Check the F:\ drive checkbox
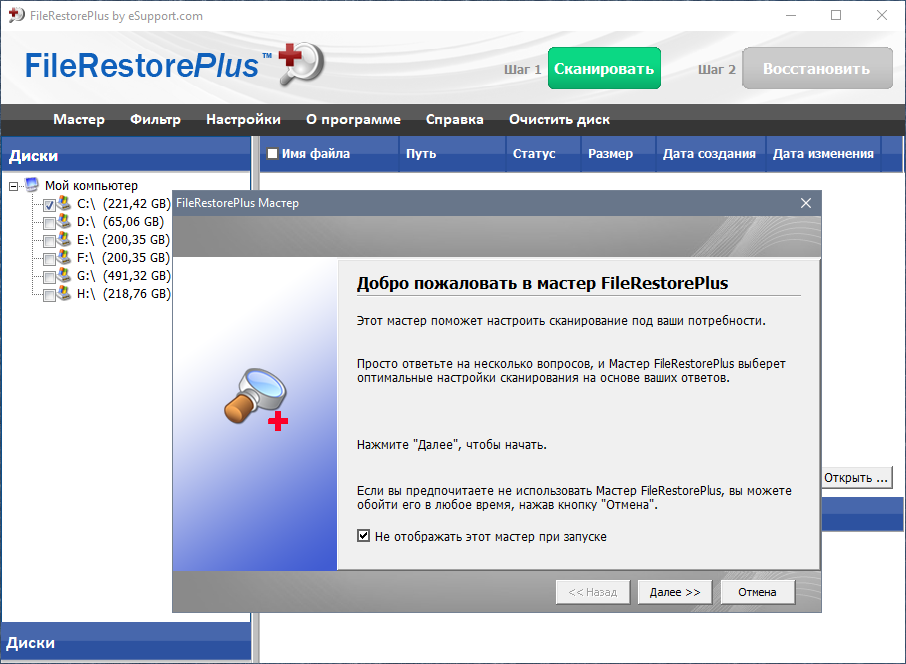 point(50,259)
